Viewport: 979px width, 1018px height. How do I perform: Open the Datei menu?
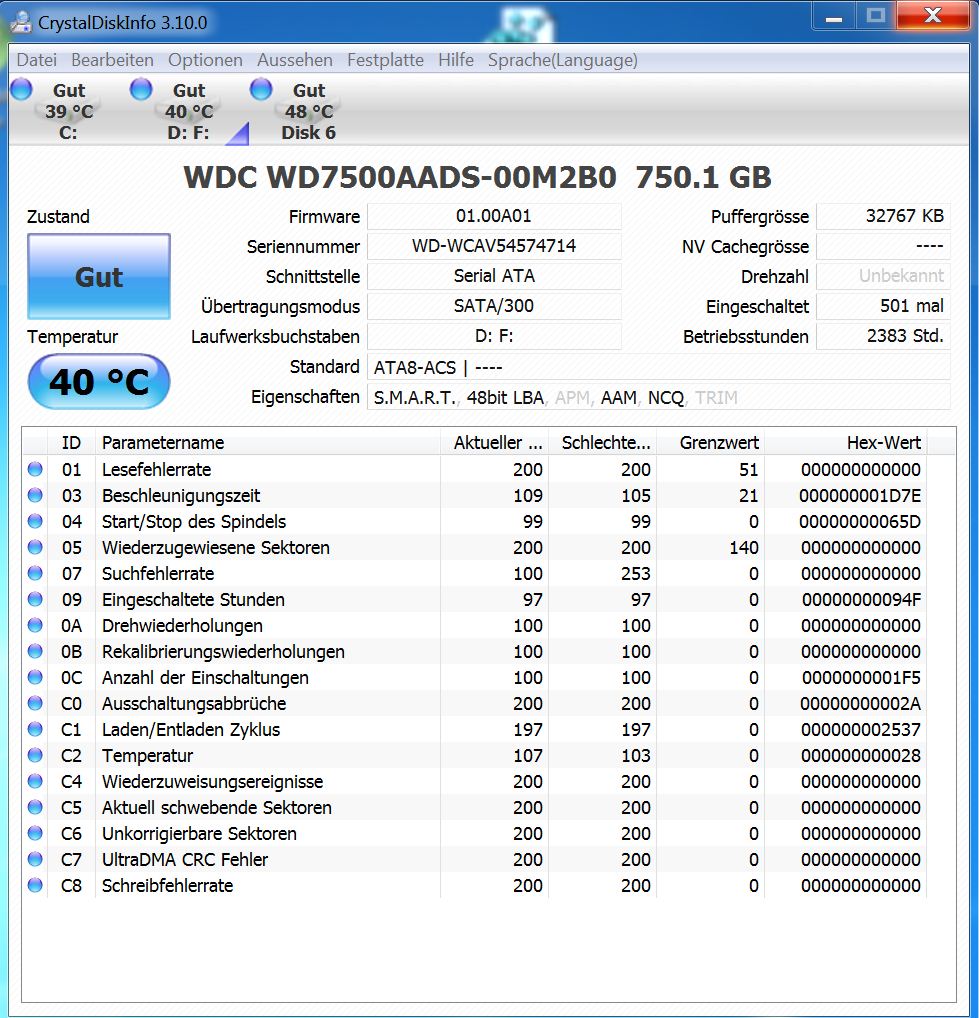pos(36,60)
